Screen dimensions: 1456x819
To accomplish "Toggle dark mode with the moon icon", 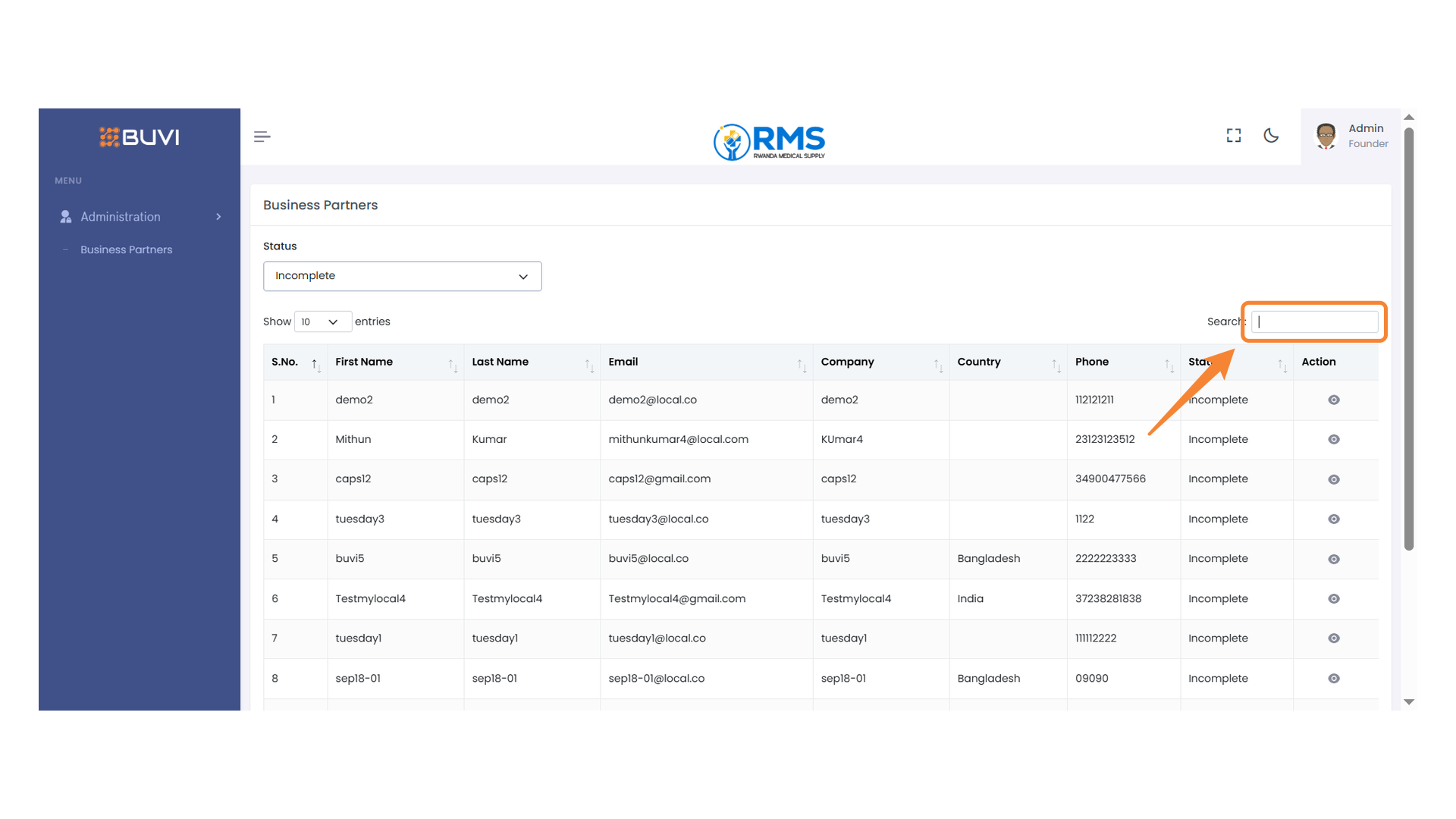I will [x=1271, y=136].
